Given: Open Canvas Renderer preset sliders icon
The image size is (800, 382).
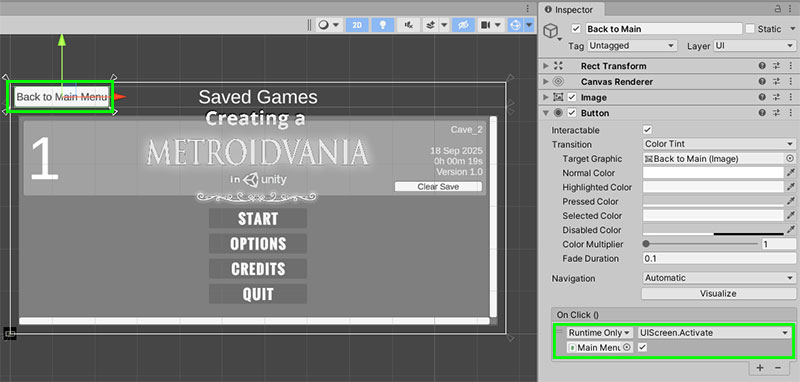Looking at the screenshot, I should click(777, 82).
